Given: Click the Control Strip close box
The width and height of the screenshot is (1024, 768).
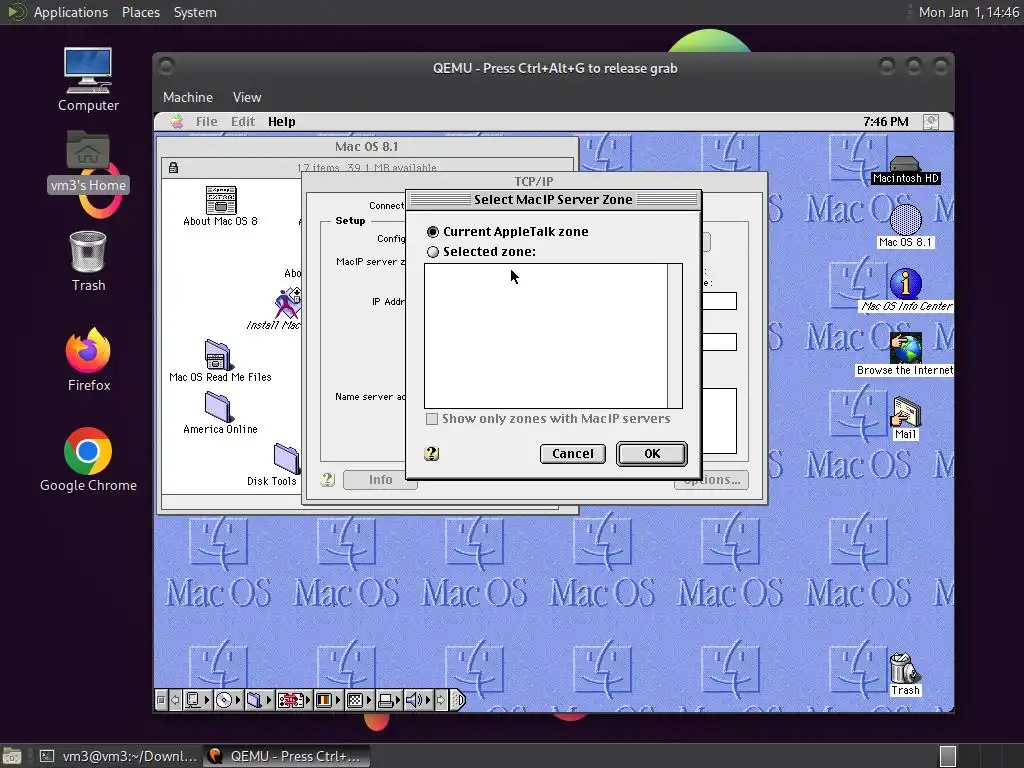Looking at the screenshot, I should pos(161,701).
